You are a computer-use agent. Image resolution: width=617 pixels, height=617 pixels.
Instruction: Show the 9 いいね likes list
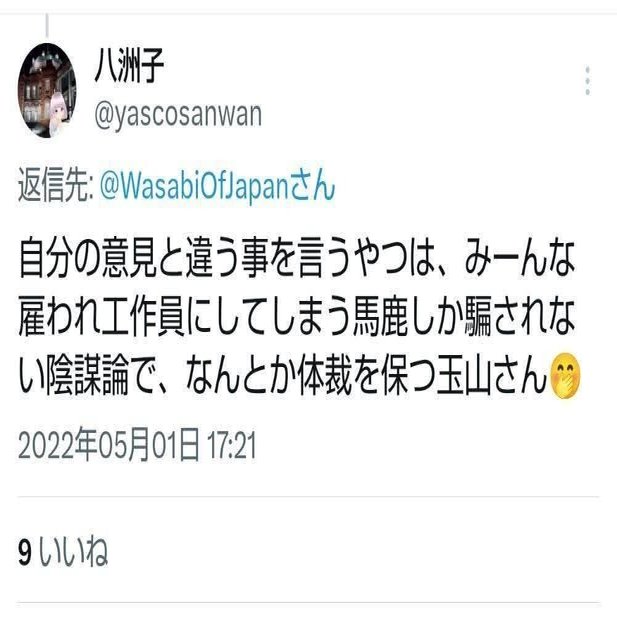[x=63, y=552]
